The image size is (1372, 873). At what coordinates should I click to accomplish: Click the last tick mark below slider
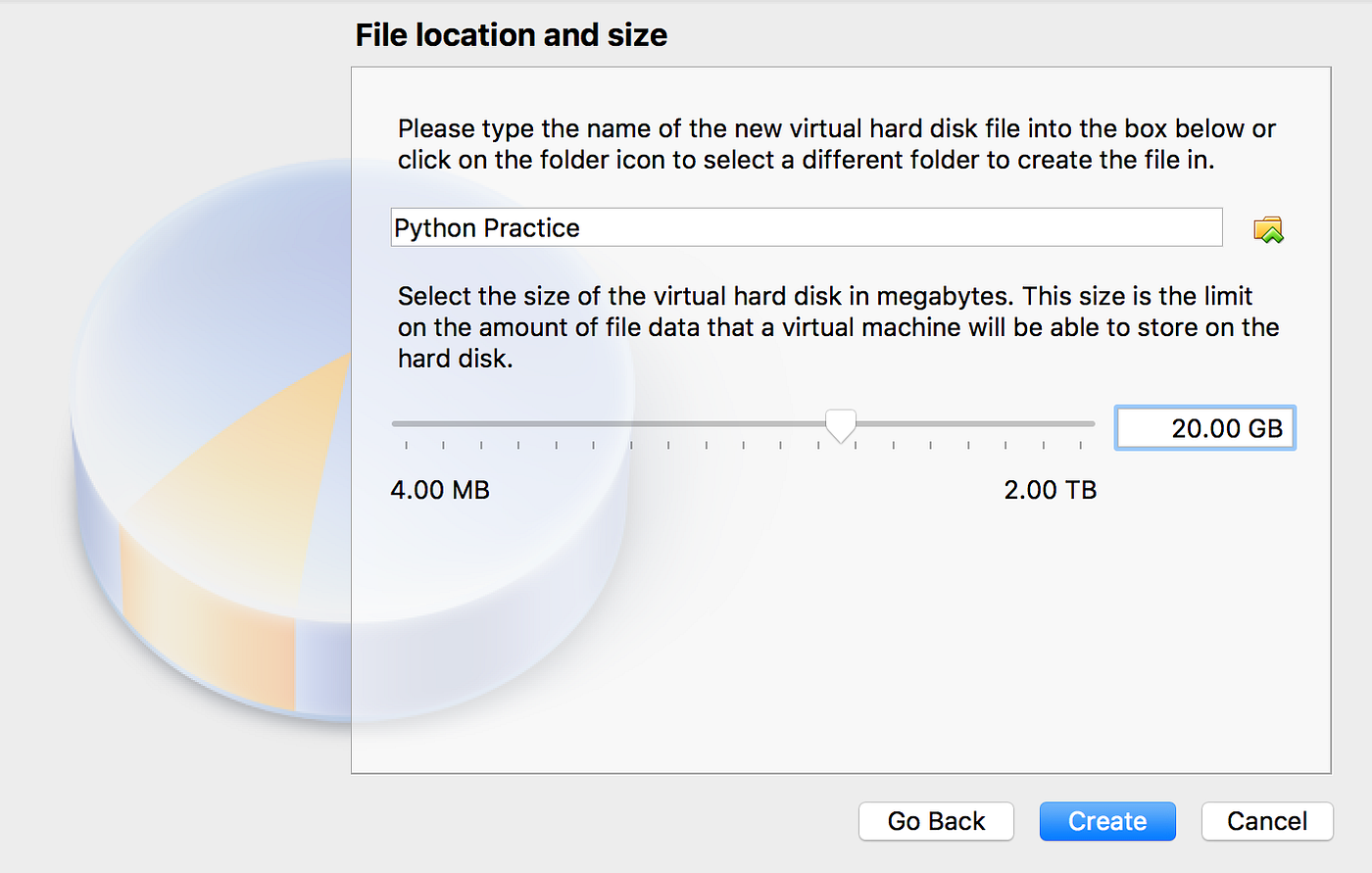[x=1081, y=446]
